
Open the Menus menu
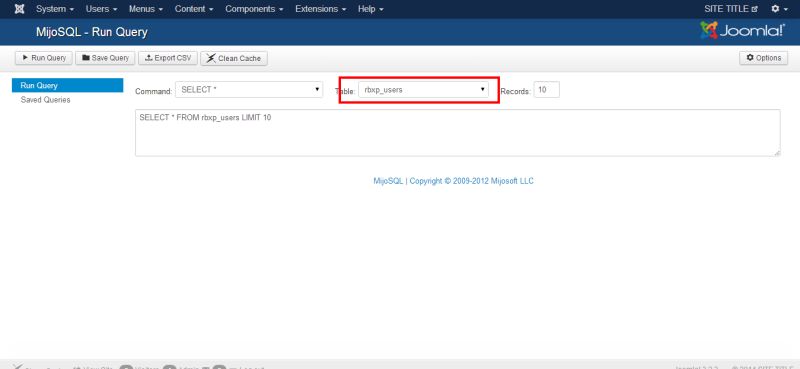pyautogui.click(x=146, y=9)
